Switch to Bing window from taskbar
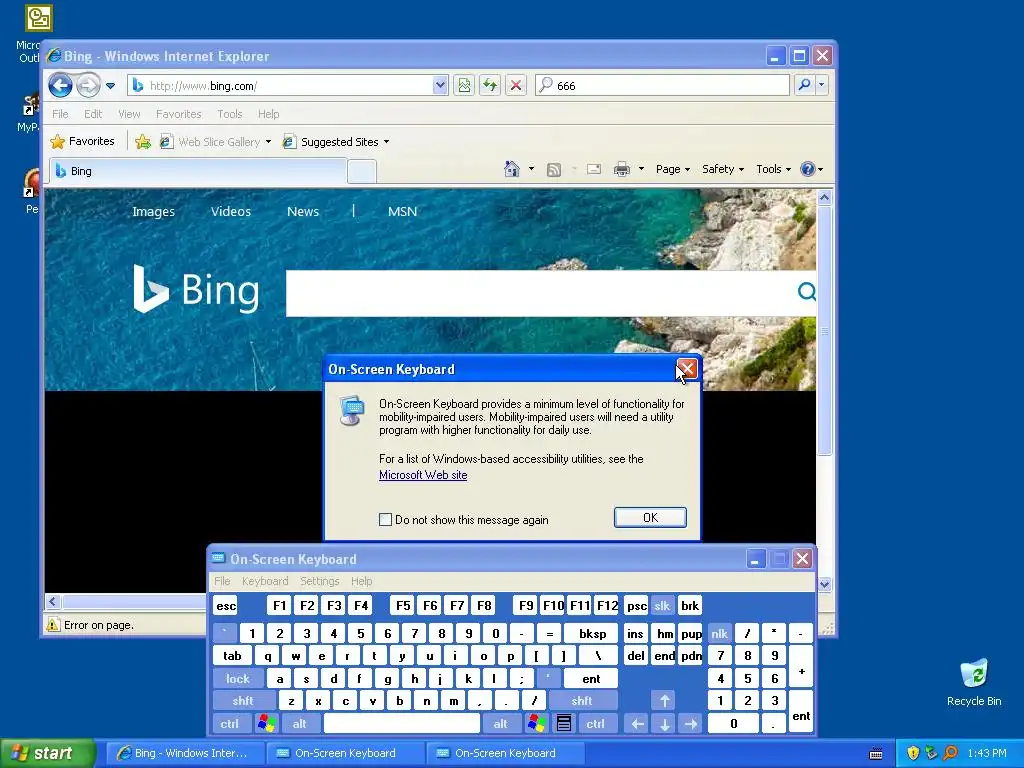This screenshot has width=1024, height=768. (185, 753)
